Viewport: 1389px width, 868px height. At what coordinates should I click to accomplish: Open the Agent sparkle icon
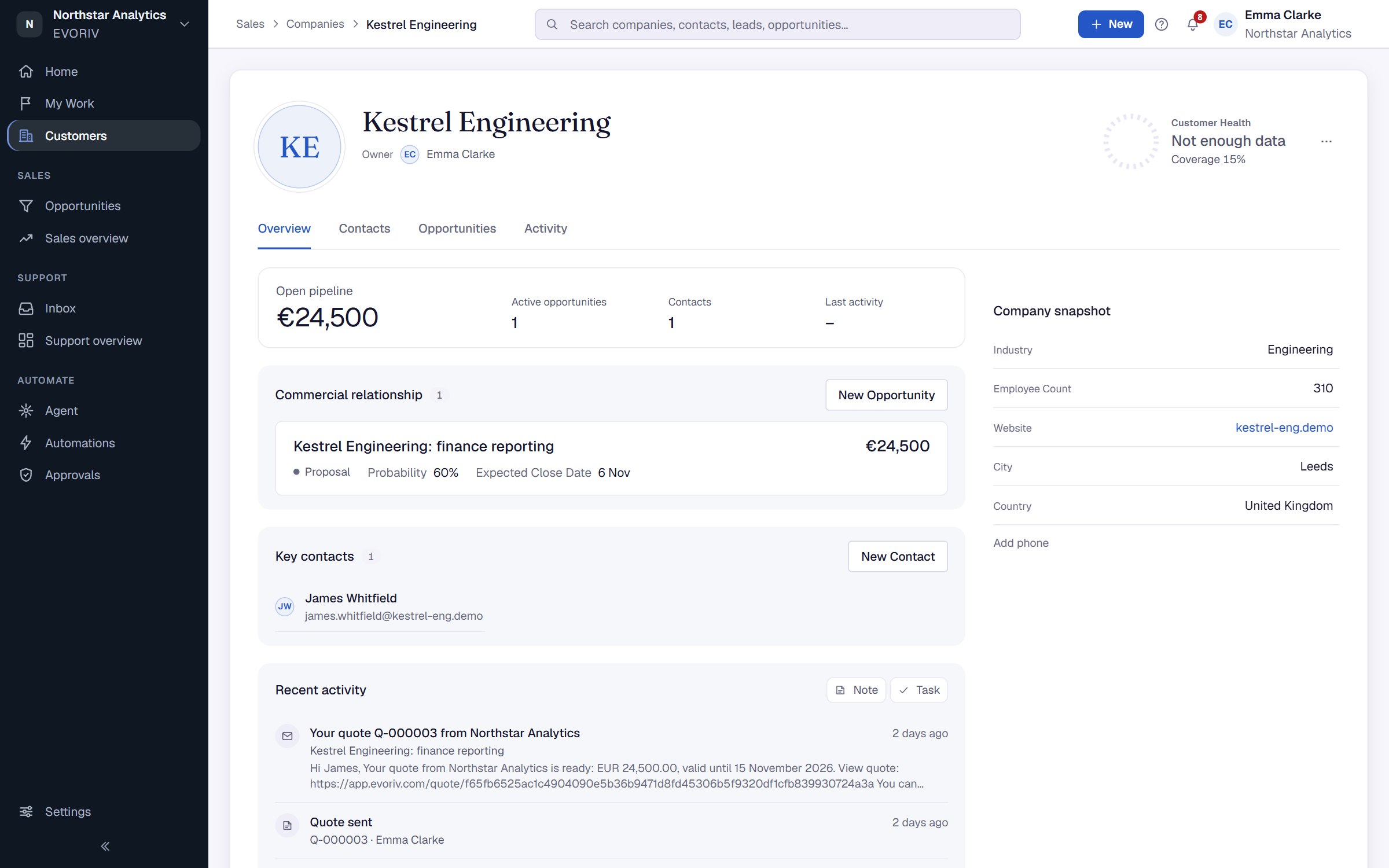coord(25,411)
